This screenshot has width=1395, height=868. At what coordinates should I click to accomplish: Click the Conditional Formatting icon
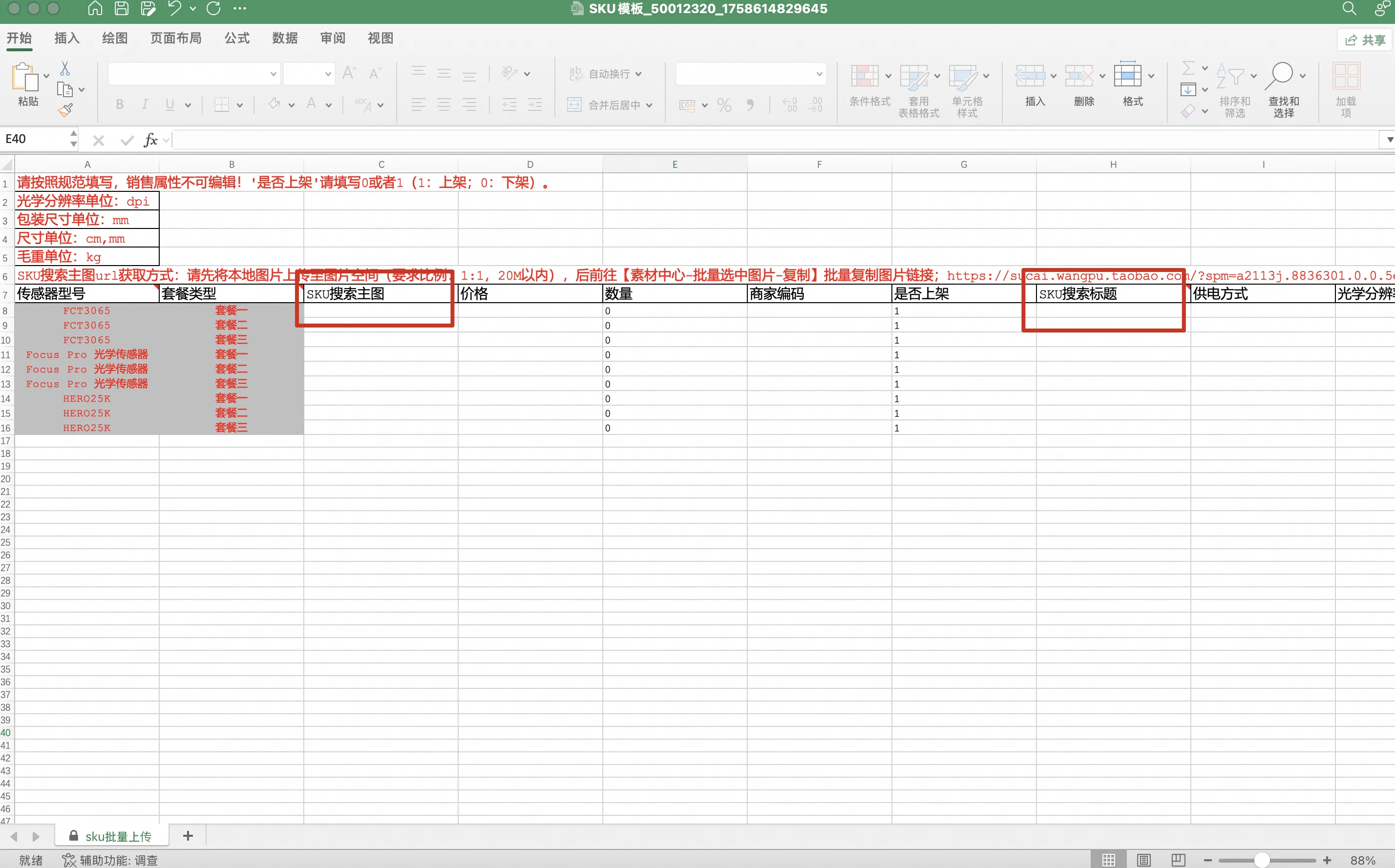coord(865,76)
